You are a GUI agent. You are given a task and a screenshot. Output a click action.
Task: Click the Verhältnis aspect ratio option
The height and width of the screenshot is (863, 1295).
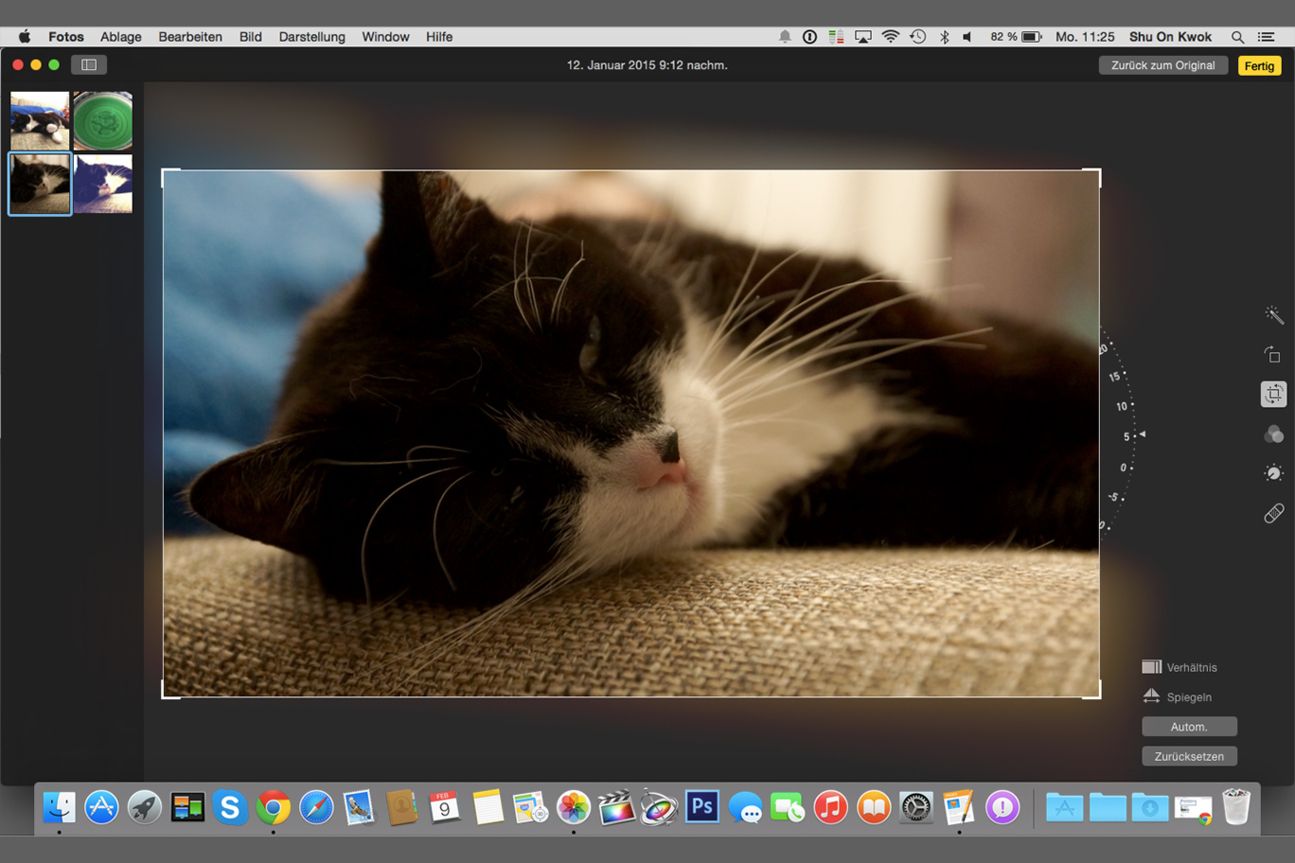tap(1180, 667)
